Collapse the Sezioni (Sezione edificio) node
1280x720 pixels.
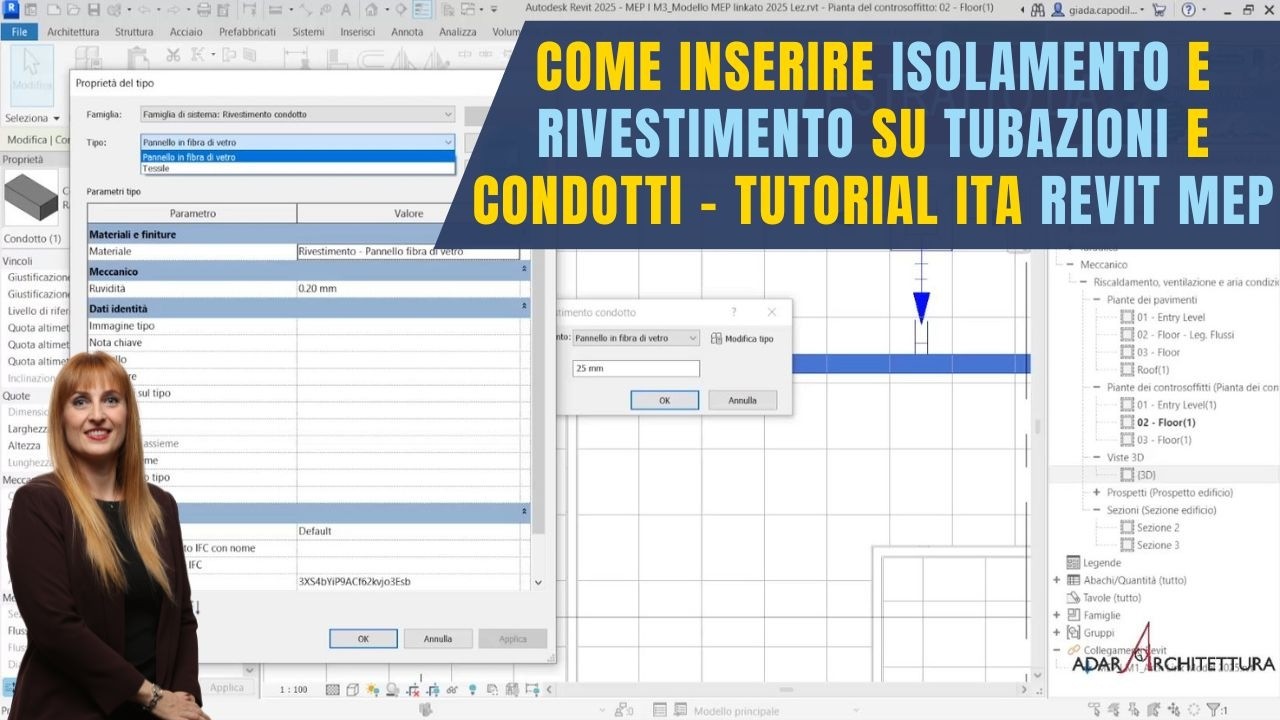[1097, 510]
